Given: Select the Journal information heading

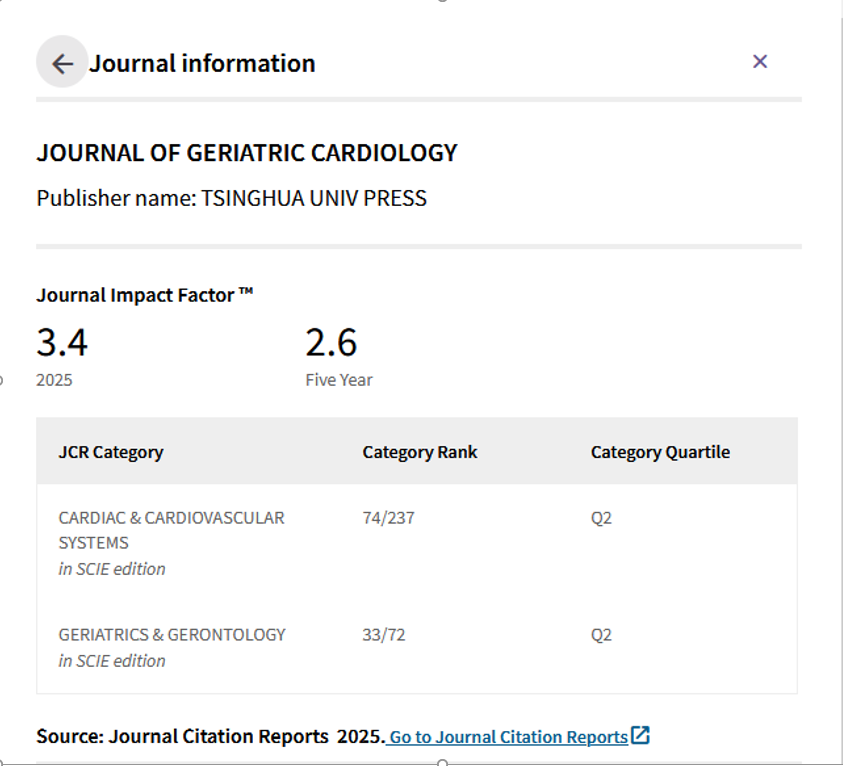Looking at the screenshot, I should coord(202,63).
